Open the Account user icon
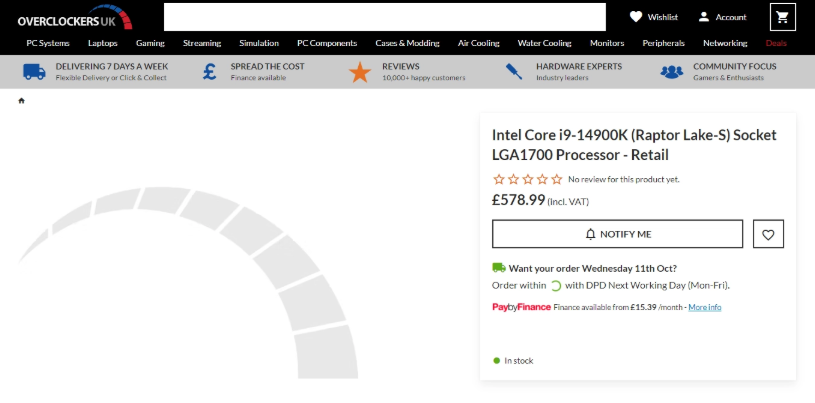Image resolution: width=815 pixels, height=403 pixels. [x=703, y=17]
